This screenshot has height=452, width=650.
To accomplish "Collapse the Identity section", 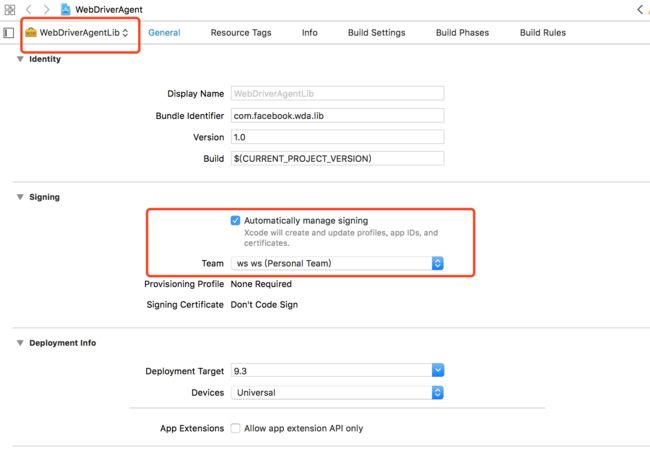I will (x=20, y=59).
